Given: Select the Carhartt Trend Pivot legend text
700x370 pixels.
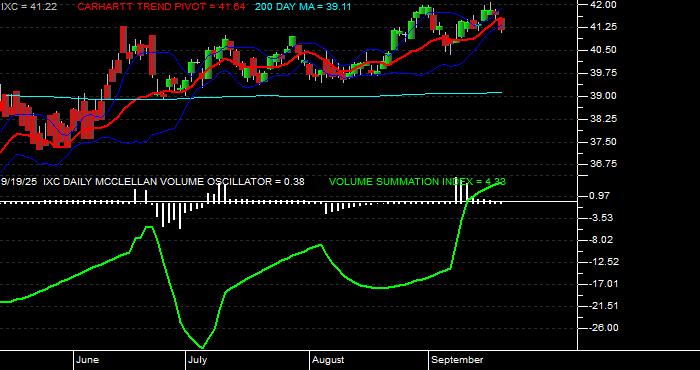Looking at the screenshot, I should 161,7.
